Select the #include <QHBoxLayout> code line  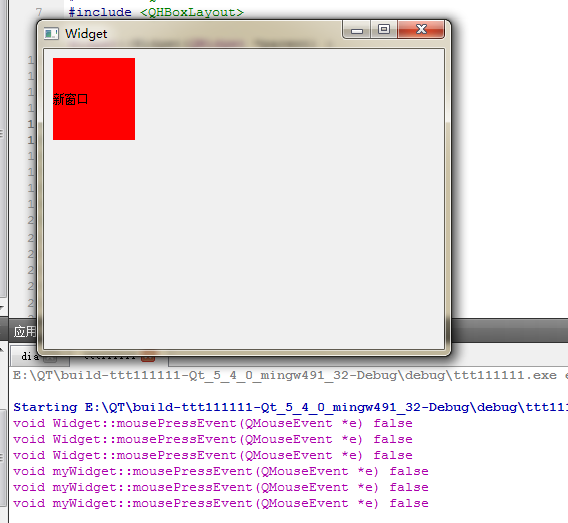pos(156,12)
